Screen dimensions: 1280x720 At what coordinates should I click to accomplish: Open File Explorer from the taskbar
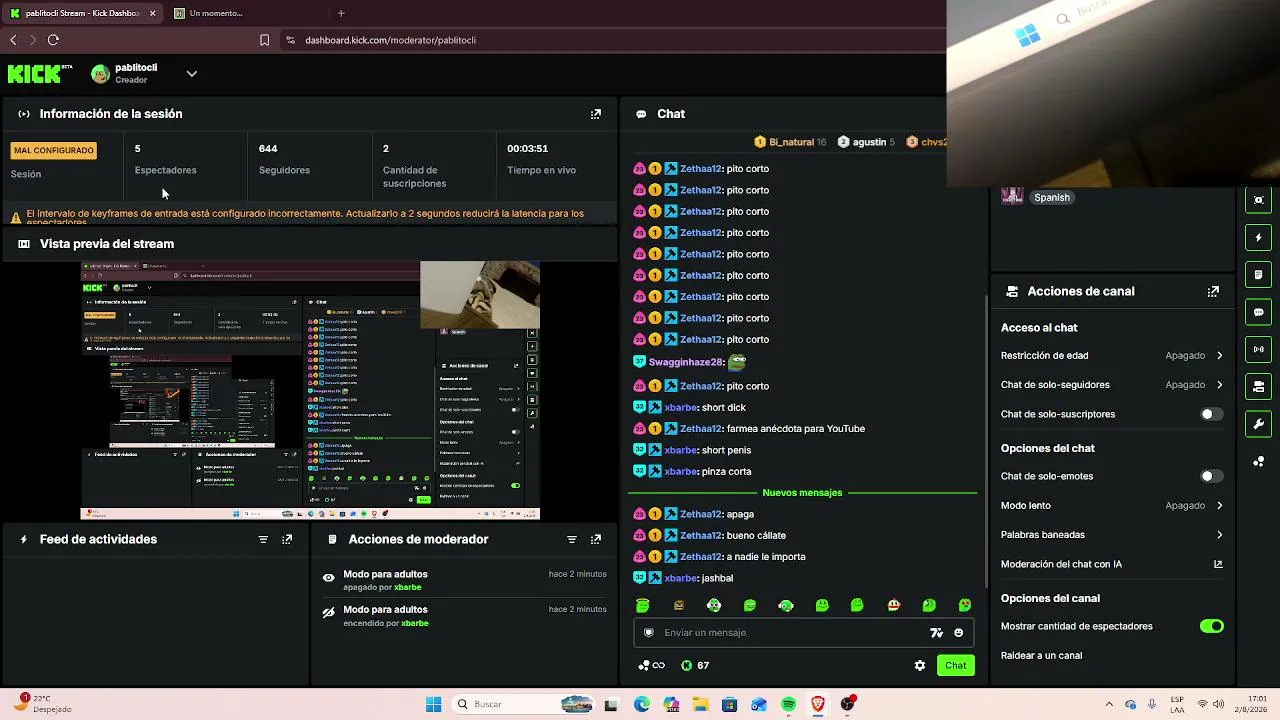pos(700,705)
